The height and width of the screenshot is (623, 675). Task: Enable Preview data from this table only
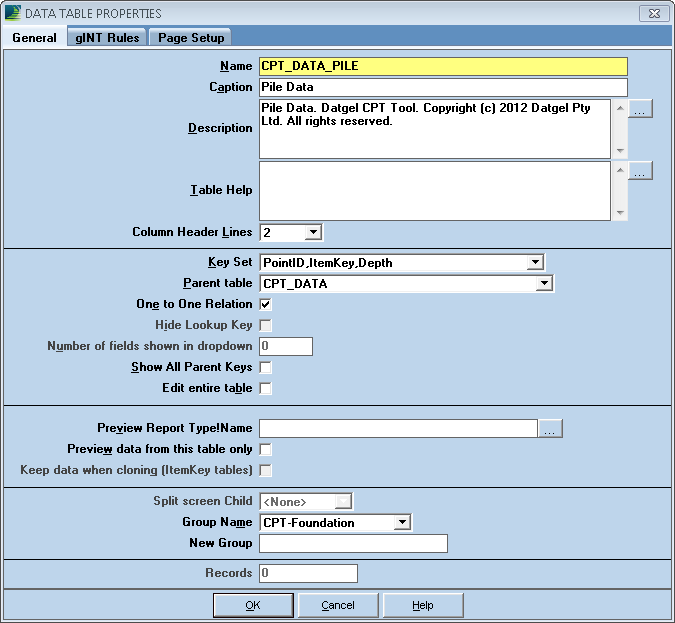266,450
